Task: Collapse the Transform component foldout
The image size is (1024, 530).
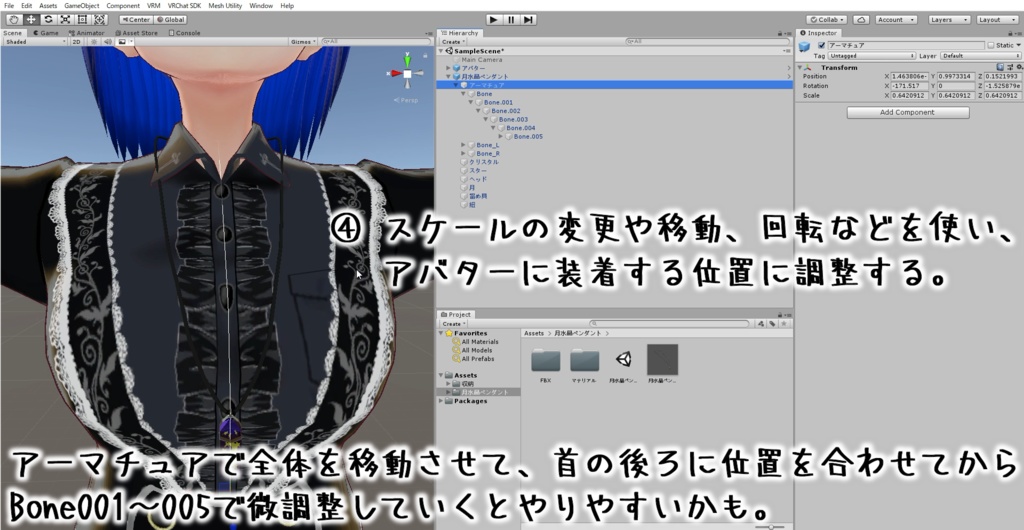Action: coord(800,67)
